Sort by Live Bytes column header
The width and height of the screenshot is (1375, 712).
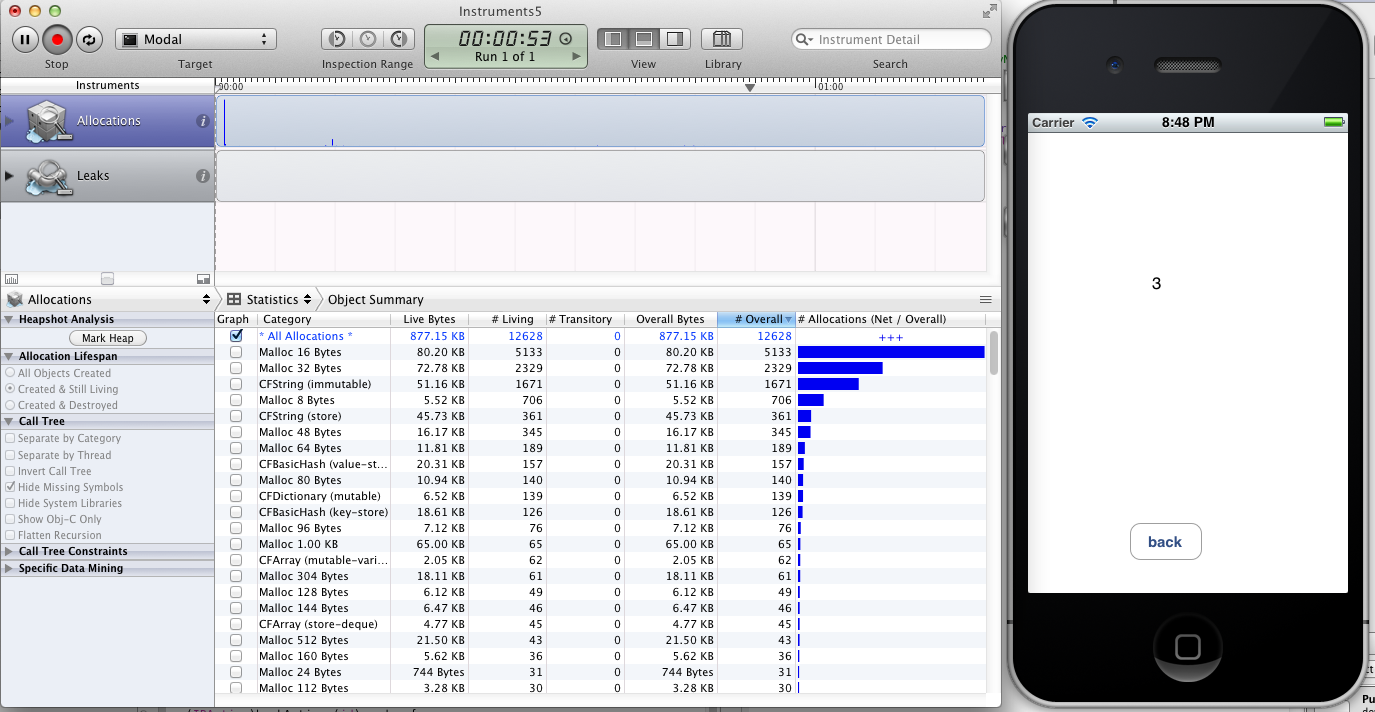pyautogui.click(x=429, y=319)
